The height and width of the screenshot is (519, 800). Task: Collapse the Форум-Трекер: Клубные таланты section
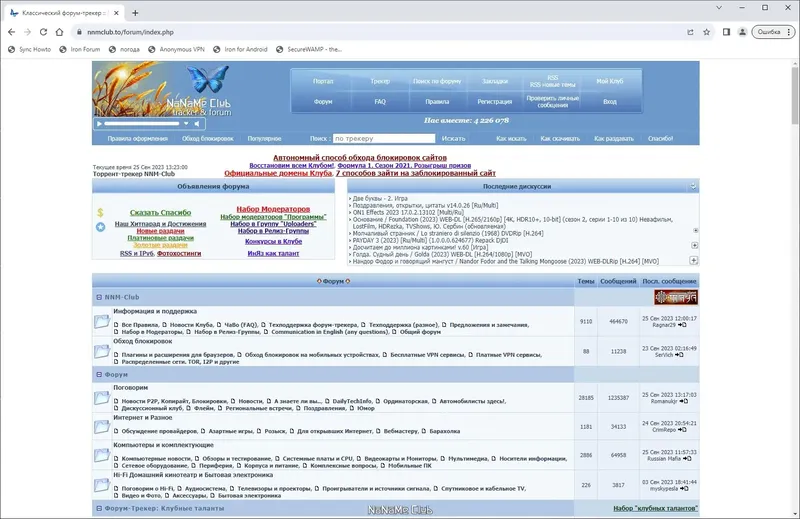(99, 508)
